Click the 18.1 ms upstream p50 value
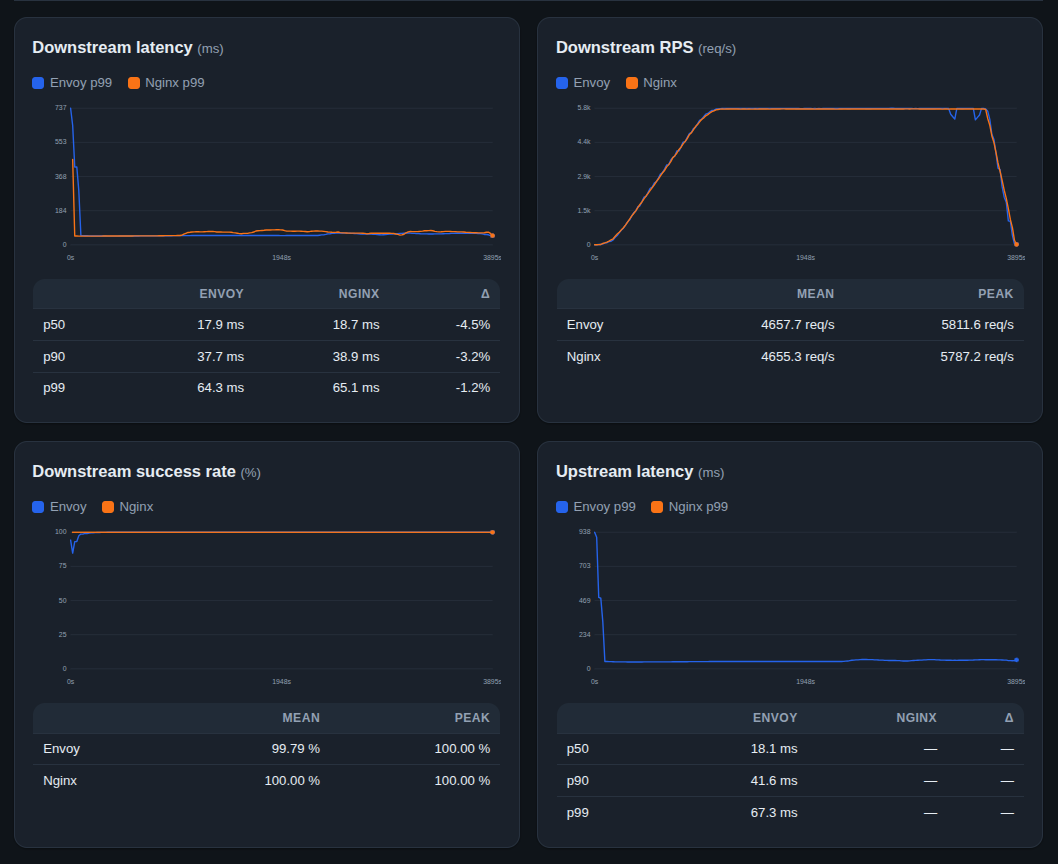Screen dimensions: 1058x864 [774, 749]
